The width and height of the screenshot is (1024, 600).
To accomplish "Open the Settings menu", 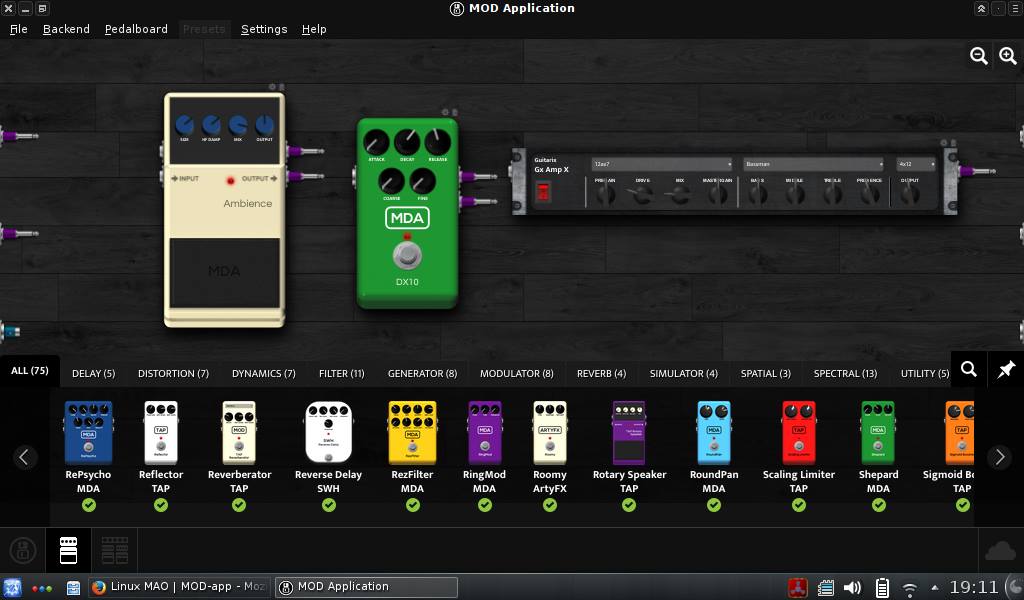I will point(264,29).
